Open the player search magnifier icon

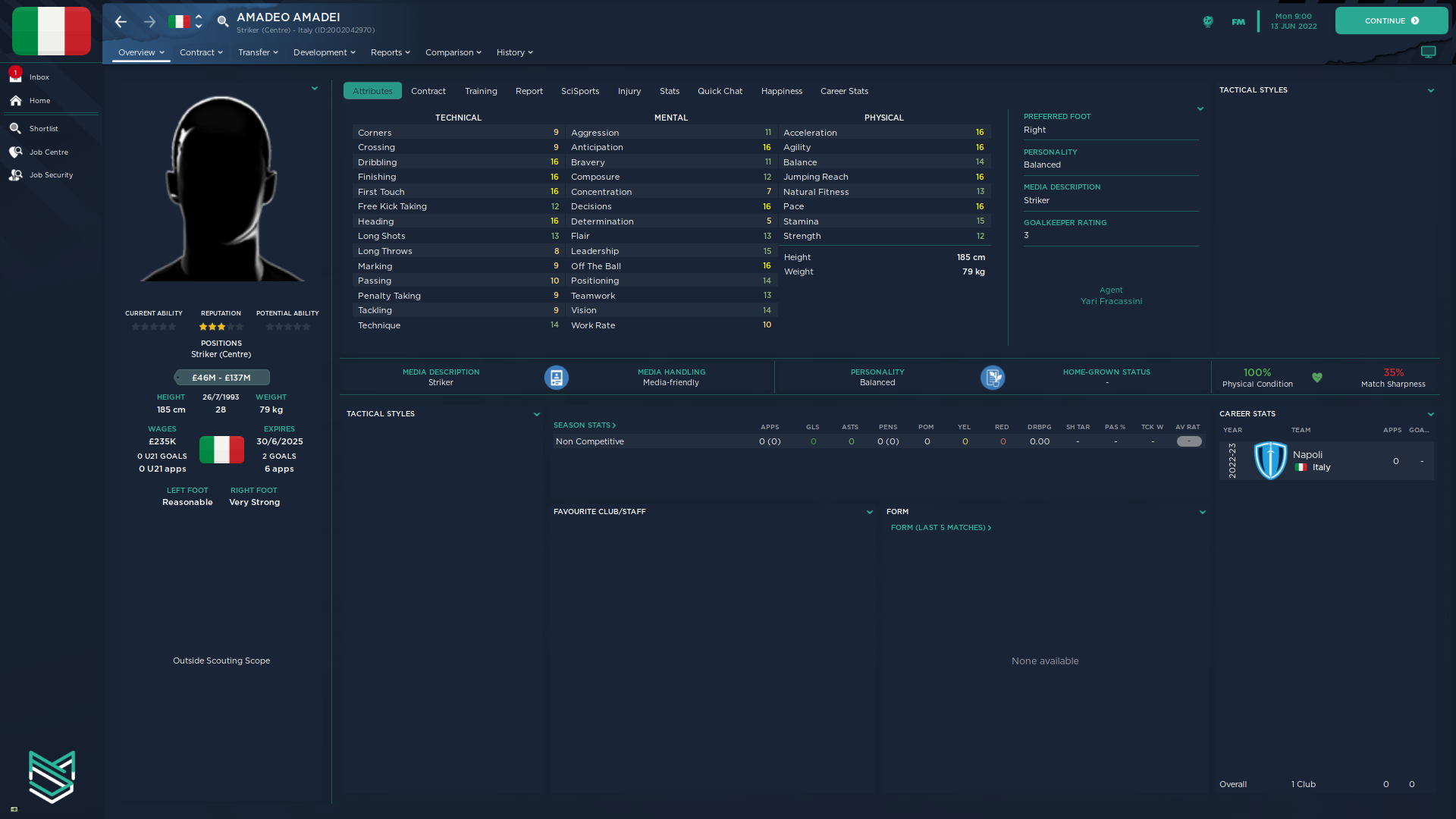tap(223, 21)
